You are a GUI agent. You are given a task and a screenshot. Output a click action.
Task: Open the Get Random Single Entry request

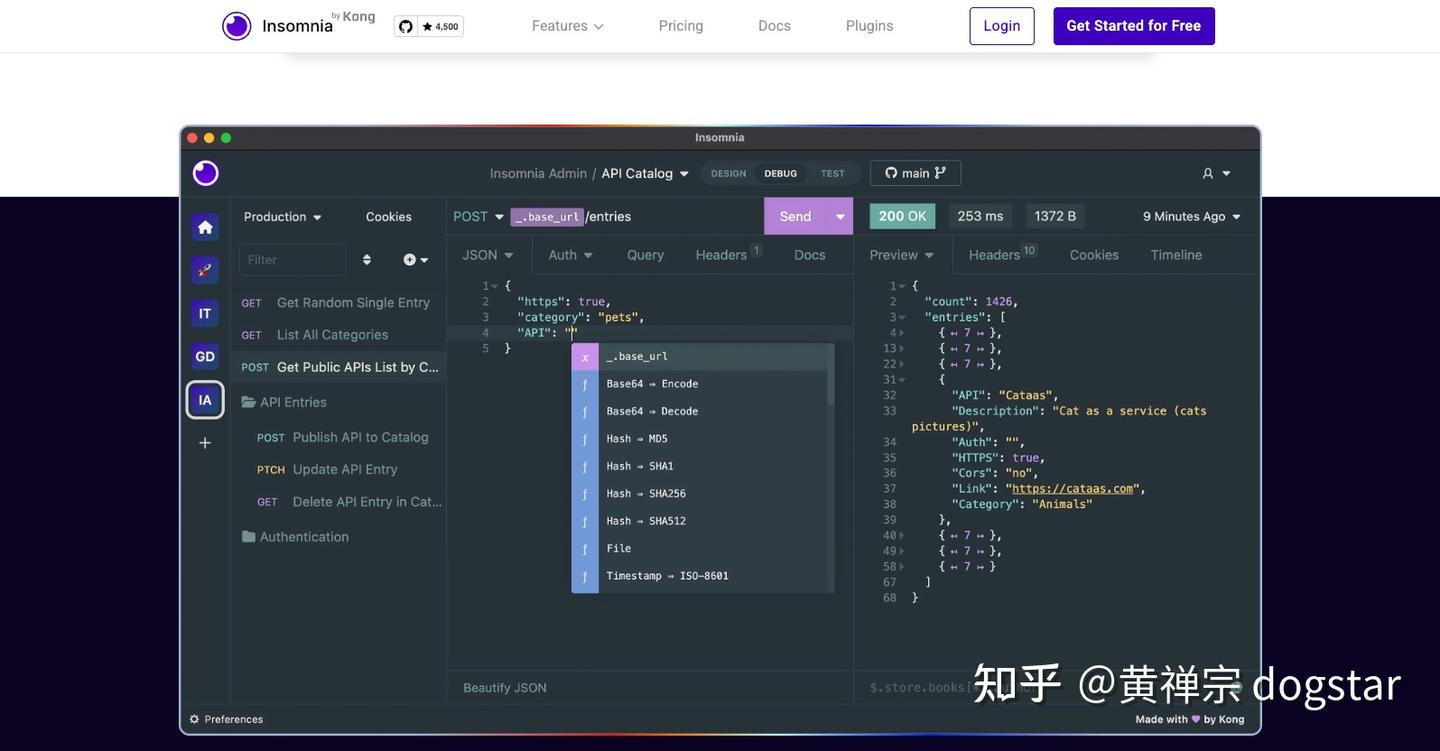click(x=338, y=303)
